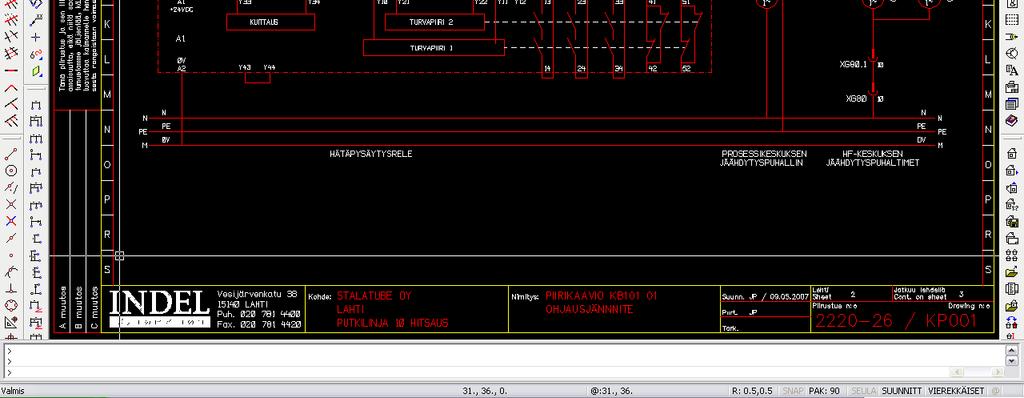Screen dimensions: 1024x398
Task: Click the house-shaped icon on right toolbar
Action: click(1012, 154)
